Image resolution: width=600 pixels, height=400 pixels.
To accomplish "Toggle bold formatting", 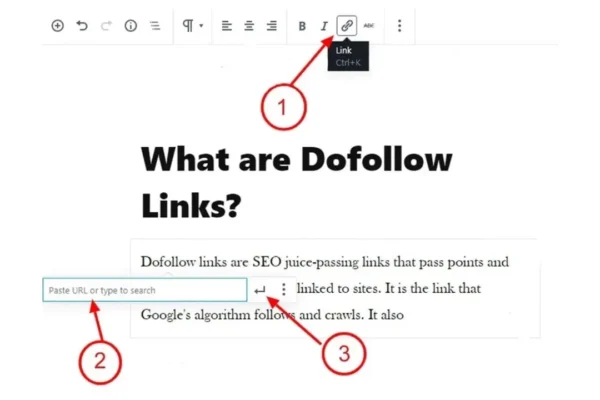I will [302, 26].
